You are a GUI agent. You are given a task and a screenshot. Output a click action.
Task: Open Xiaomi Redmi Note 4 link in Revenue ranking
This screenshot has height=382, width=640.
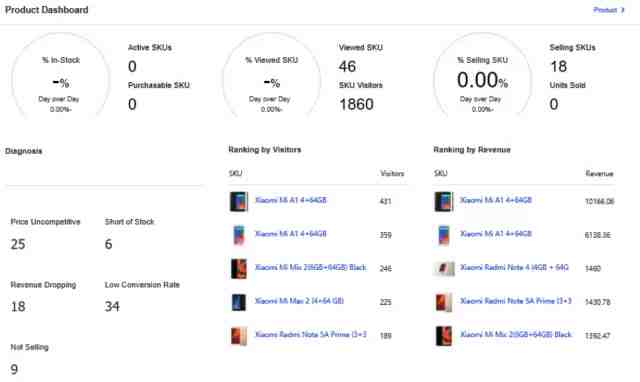click(514, 267)
